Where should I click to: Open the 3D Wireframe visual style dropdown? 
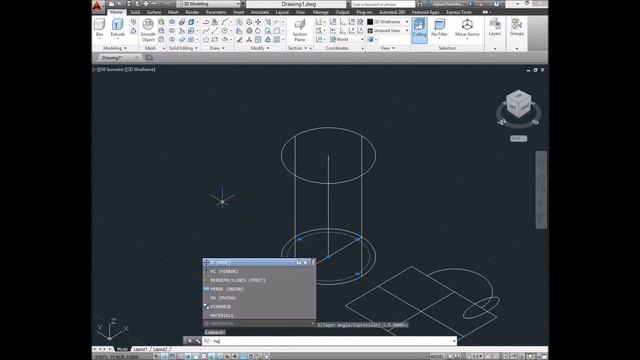pos(388,22)
